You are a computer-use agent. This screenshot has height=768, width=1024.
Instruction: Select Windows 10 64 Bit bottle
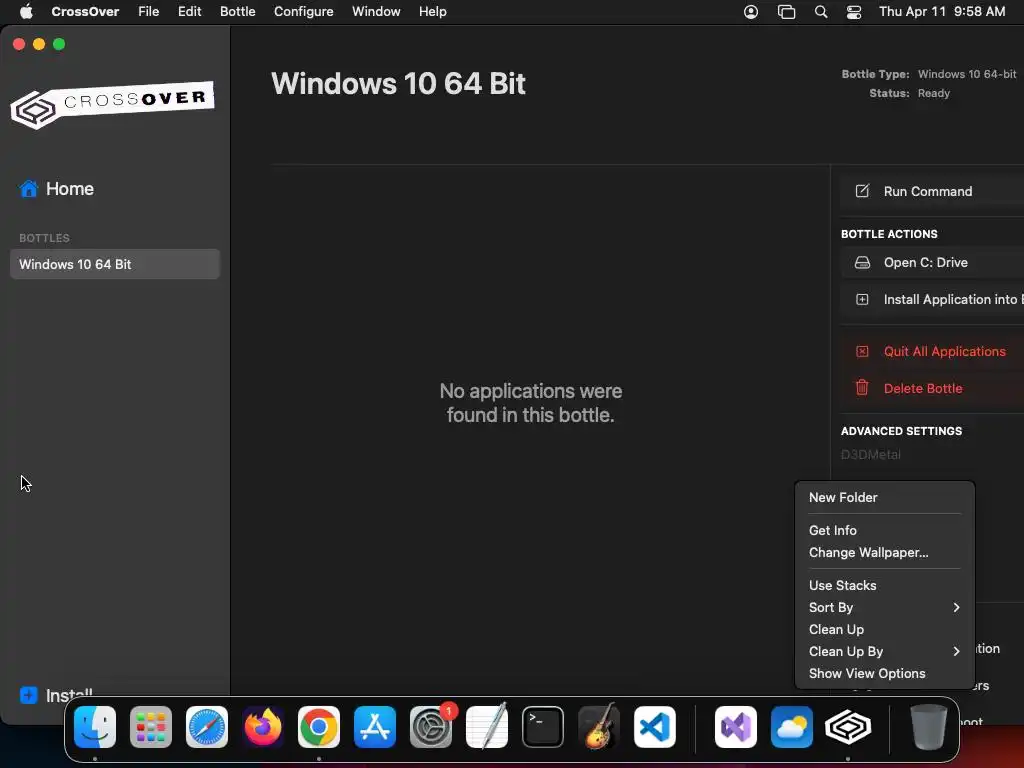[x=115, y=264]
